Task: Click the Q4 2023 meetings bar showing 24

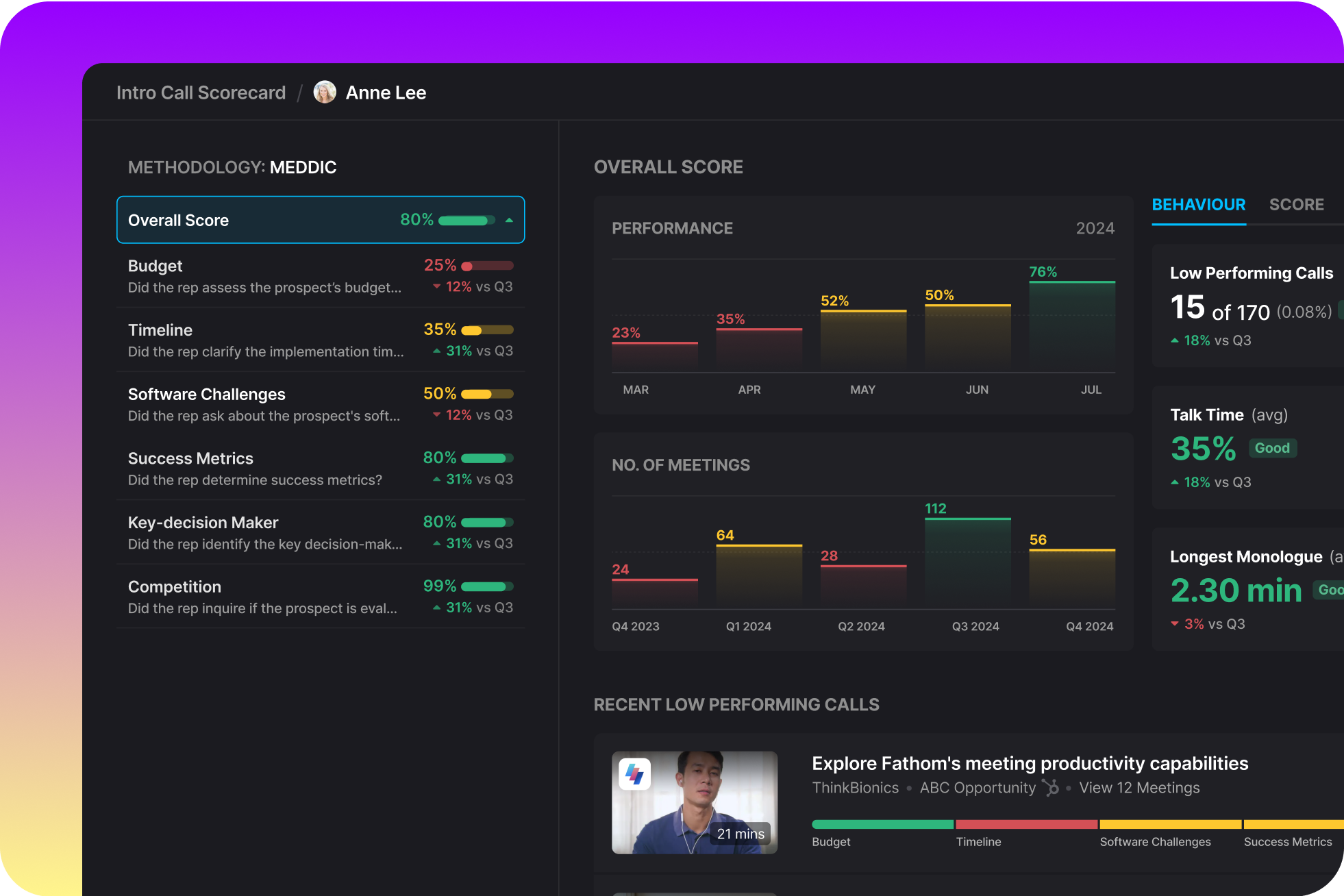Action: click(655, 594)
